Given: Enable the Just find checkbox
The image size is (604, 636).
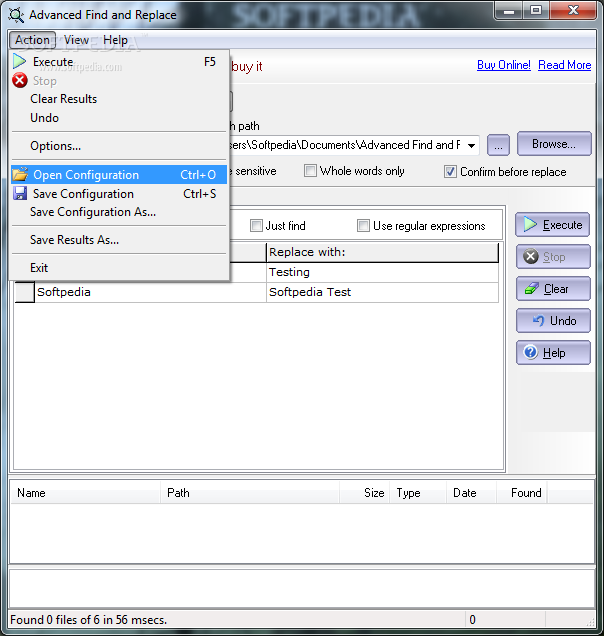Looking at the screenshot, I should [256, 226].
